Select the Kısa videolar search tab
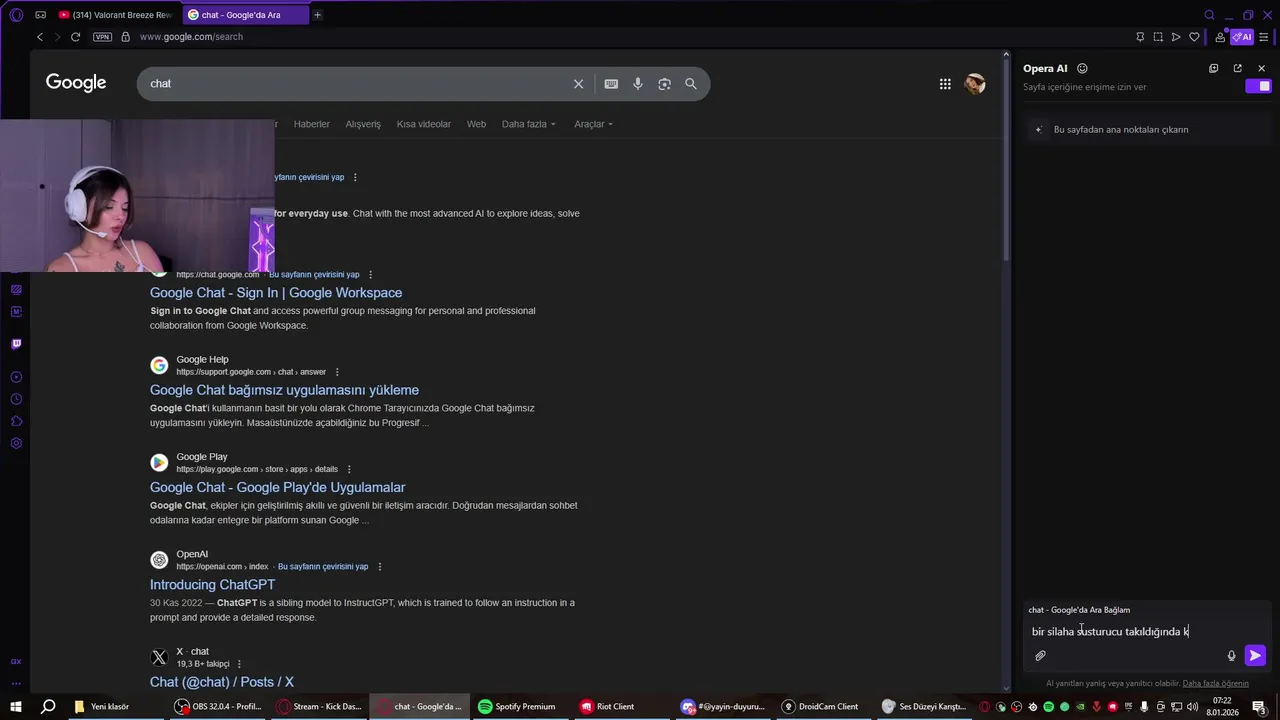Screen dimensions: 1280x720 pos(424,124)
